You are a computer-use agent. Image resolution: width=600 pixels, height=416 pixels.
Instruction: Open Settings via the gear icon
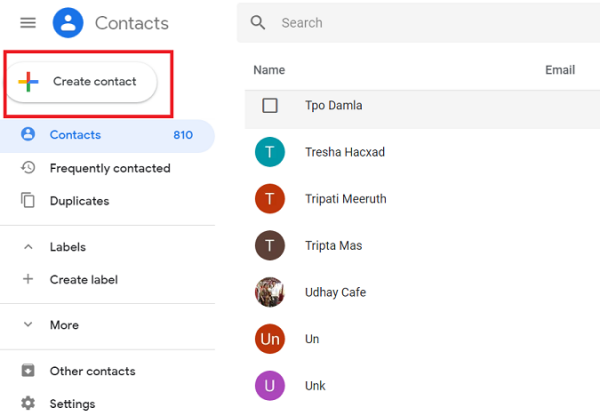click(x=28, y=404)
